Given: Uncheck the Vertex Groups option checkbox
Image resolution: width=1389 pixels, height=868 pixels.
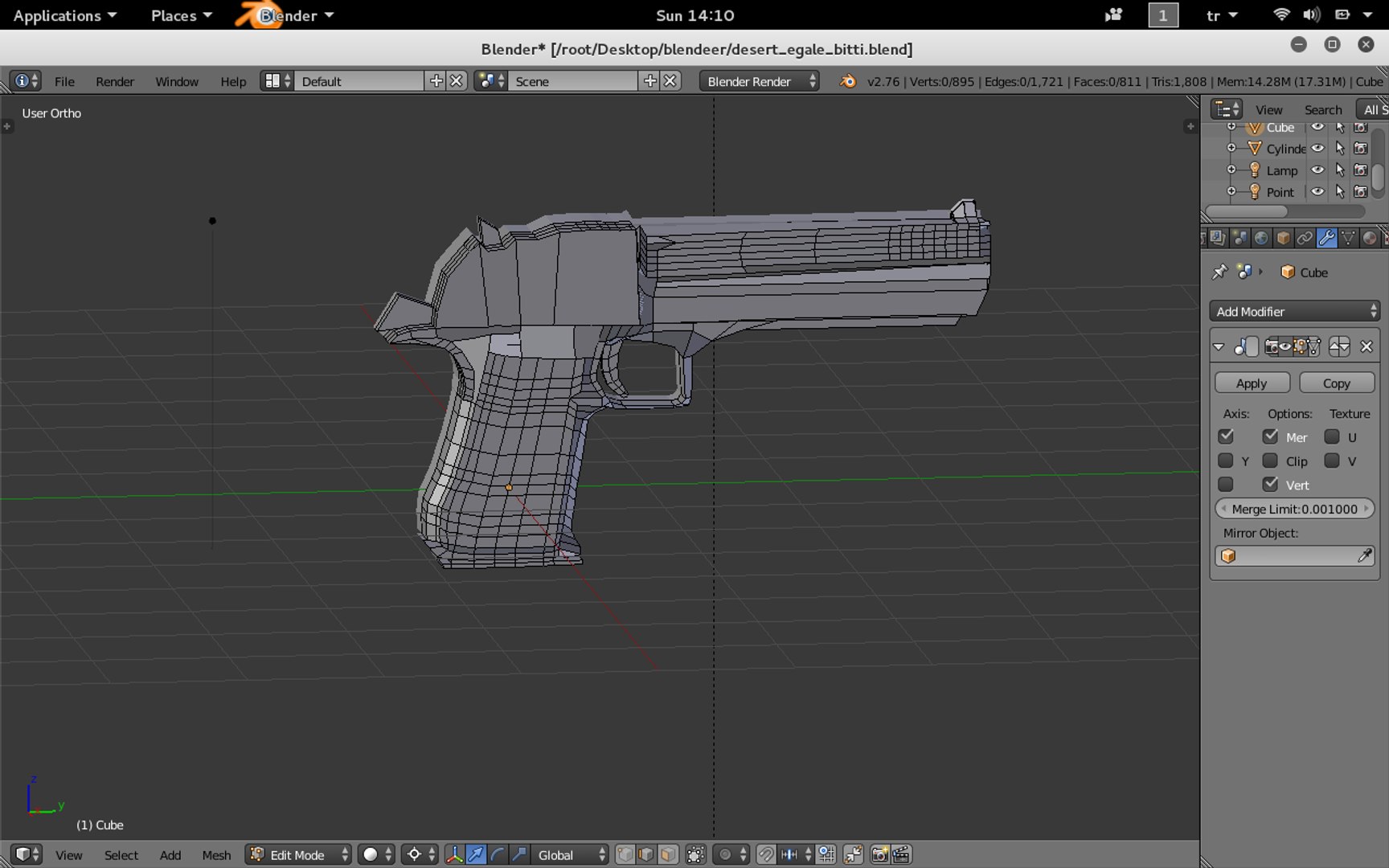Looking at the screenshot, I should 1270,484.
